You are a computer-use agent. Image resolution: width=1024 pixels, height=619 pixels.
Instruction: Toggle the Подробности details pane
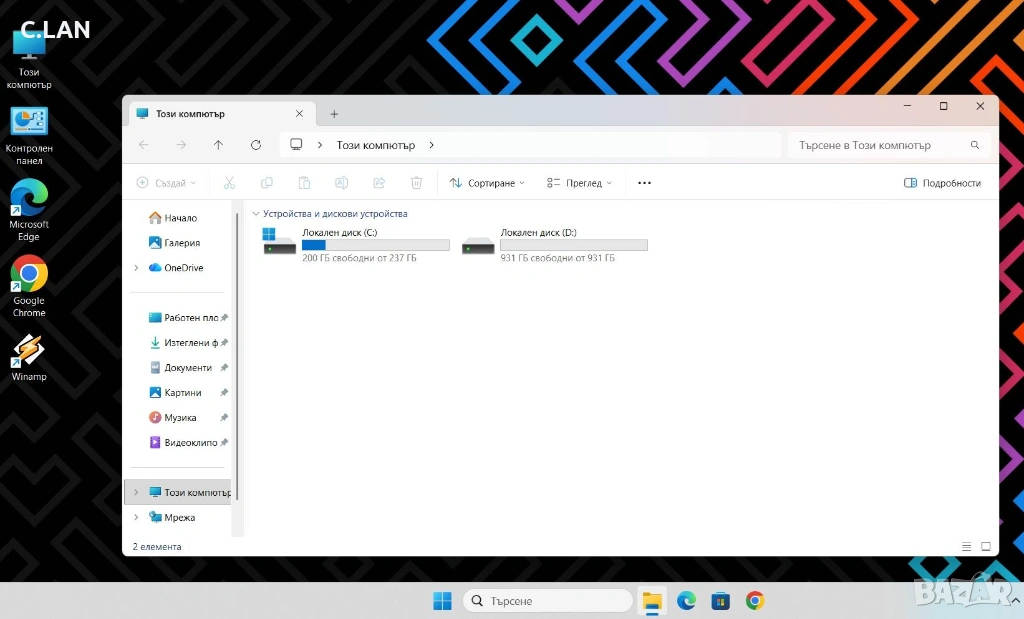(x=942, y=183)
